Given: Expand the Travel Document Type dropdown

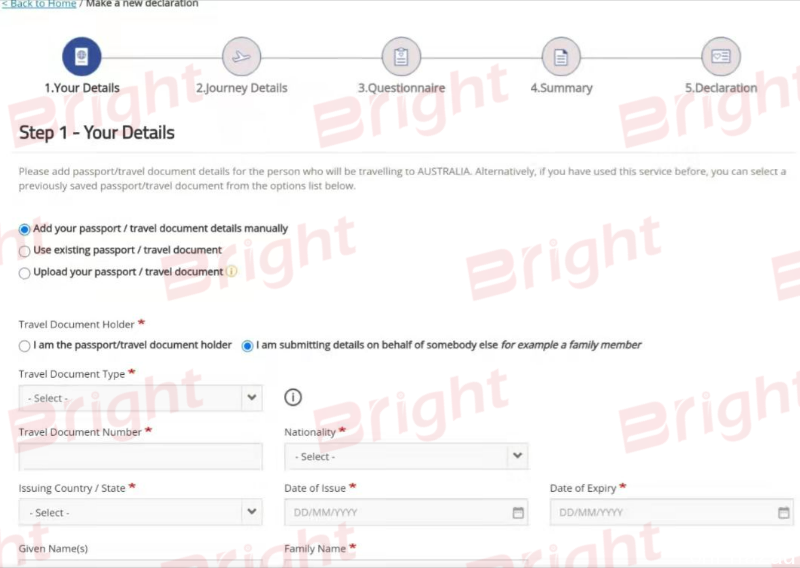Looking at the screenshot, I should 140,398.
